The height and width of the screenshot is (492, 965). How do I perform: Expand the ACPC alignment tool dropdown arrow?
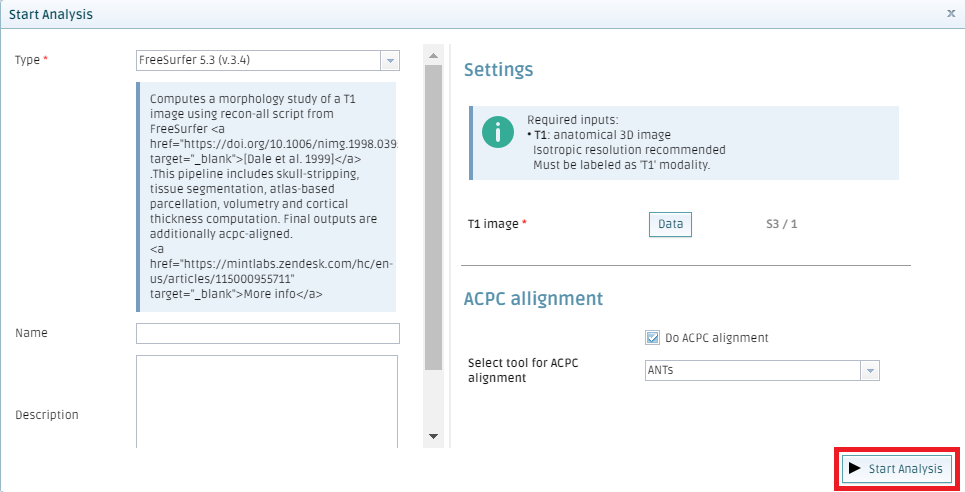[x=870, y=371]
